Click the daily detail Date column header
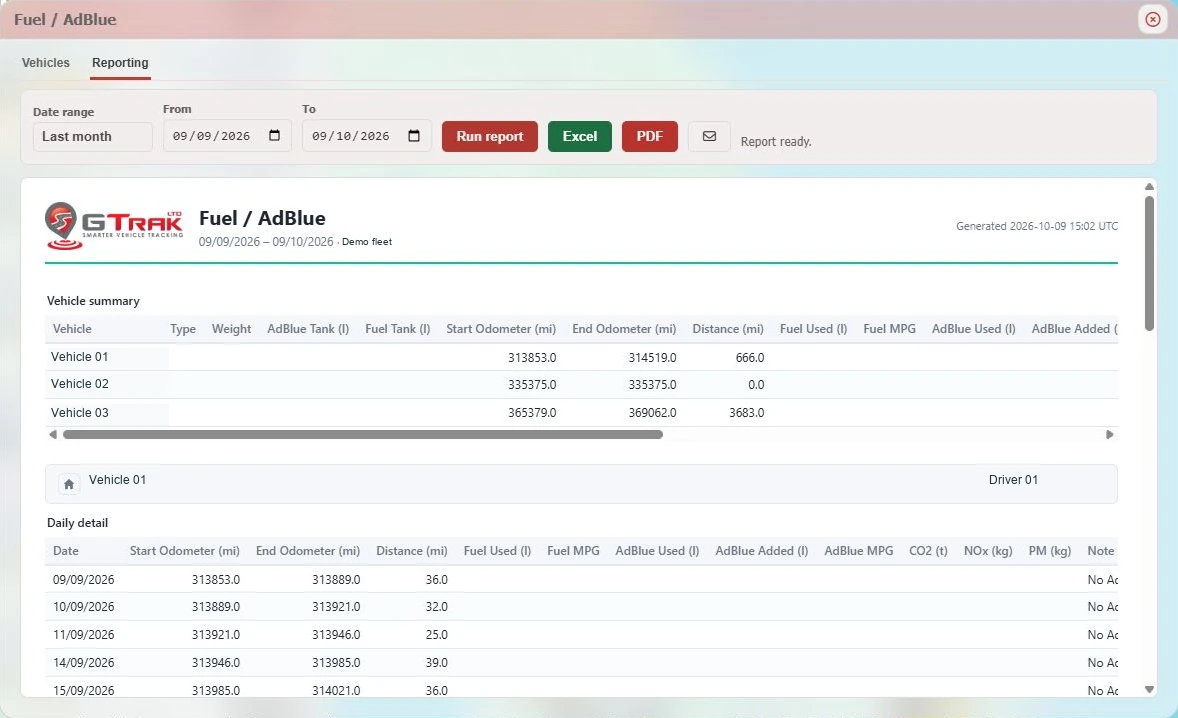1178x718 pixels. point(65,551)
